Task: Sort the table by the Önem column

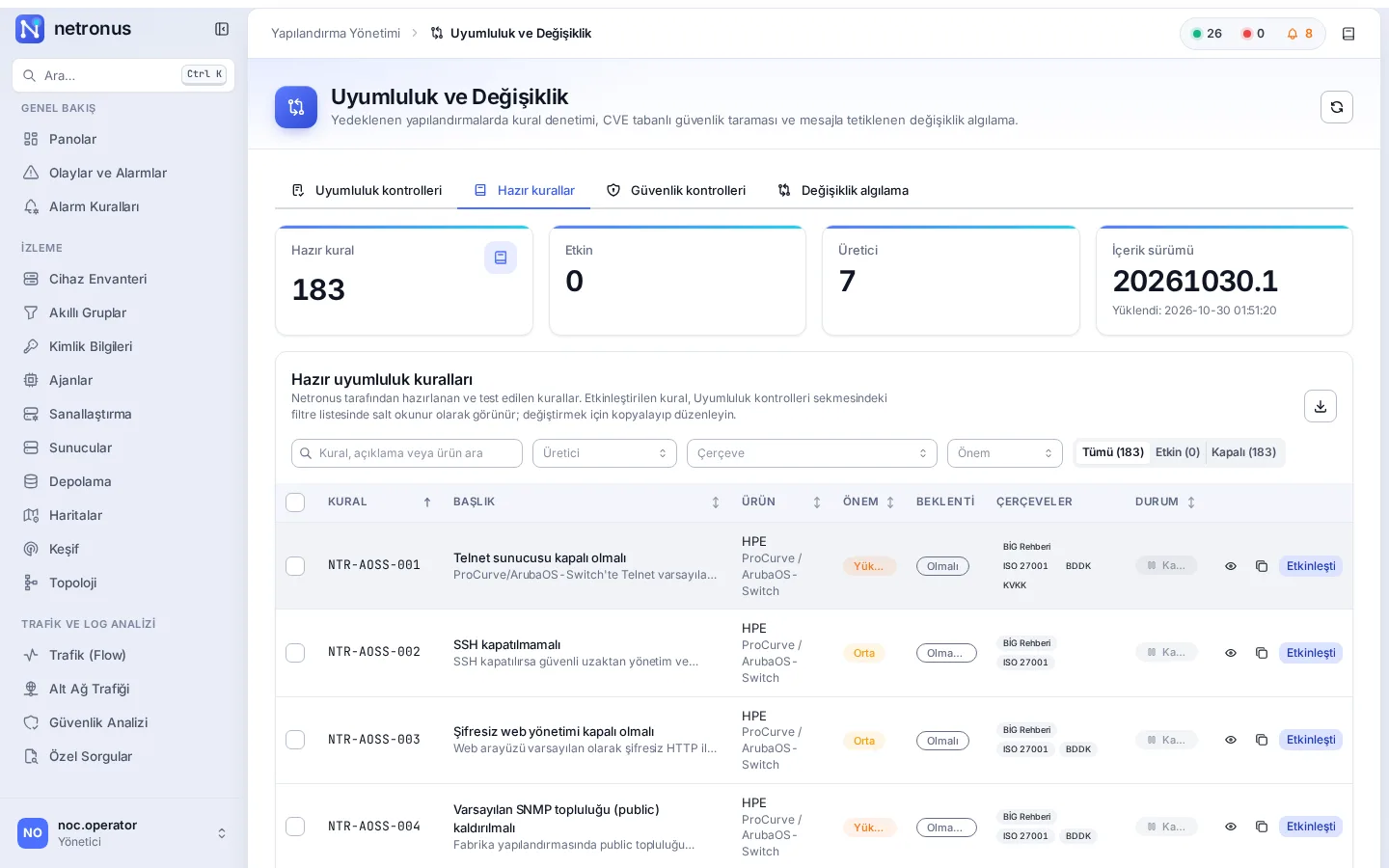Action: [890, 502]
